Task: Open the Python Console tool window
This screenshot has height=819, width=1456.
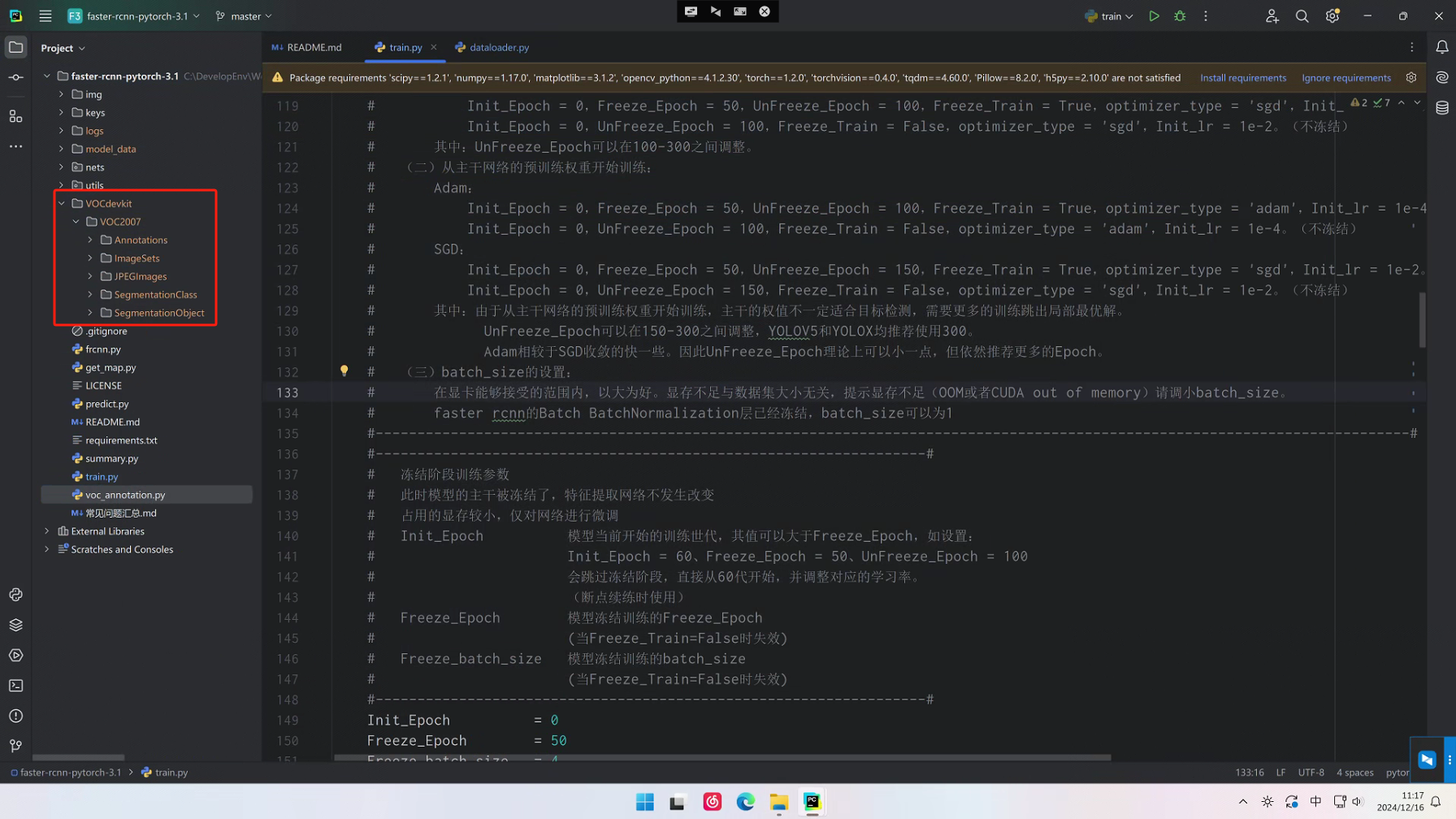Action: pyautogui.click(x=15, y=595)
